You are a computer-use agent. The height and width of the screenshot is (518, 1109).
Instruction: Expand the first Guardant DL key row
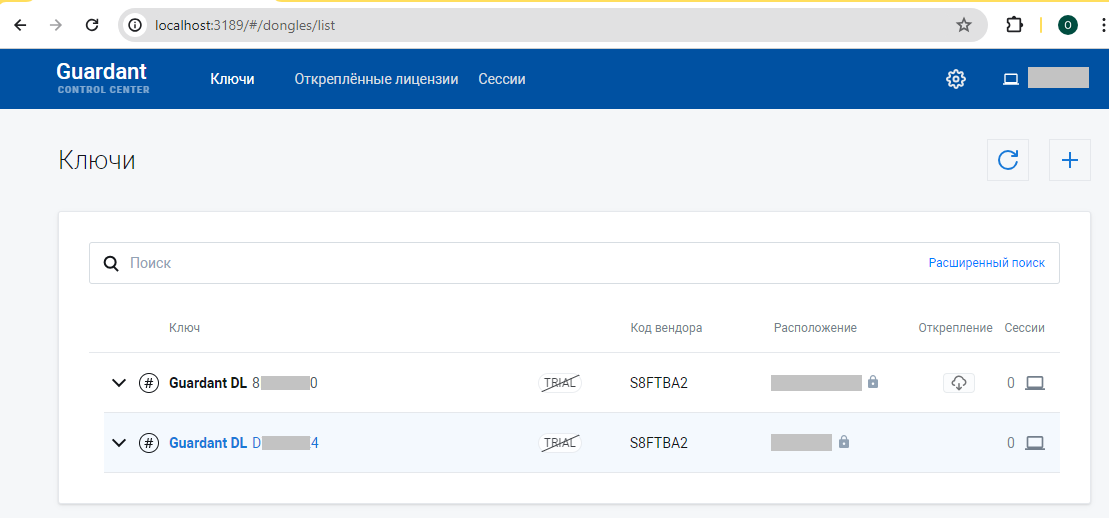(119, 383)
